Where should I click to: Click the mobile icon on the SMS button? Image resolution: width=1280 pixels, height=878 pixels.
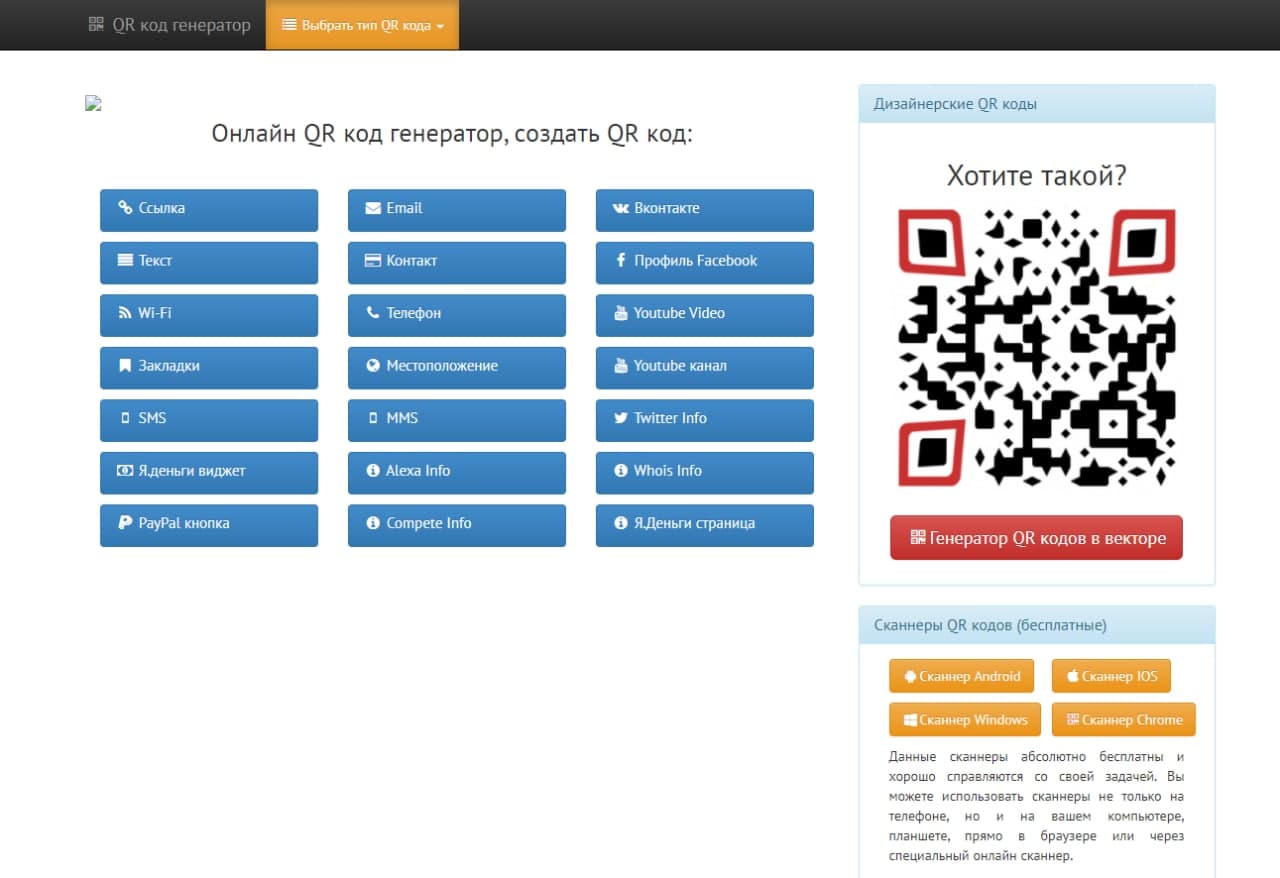[x=125, y=418]
